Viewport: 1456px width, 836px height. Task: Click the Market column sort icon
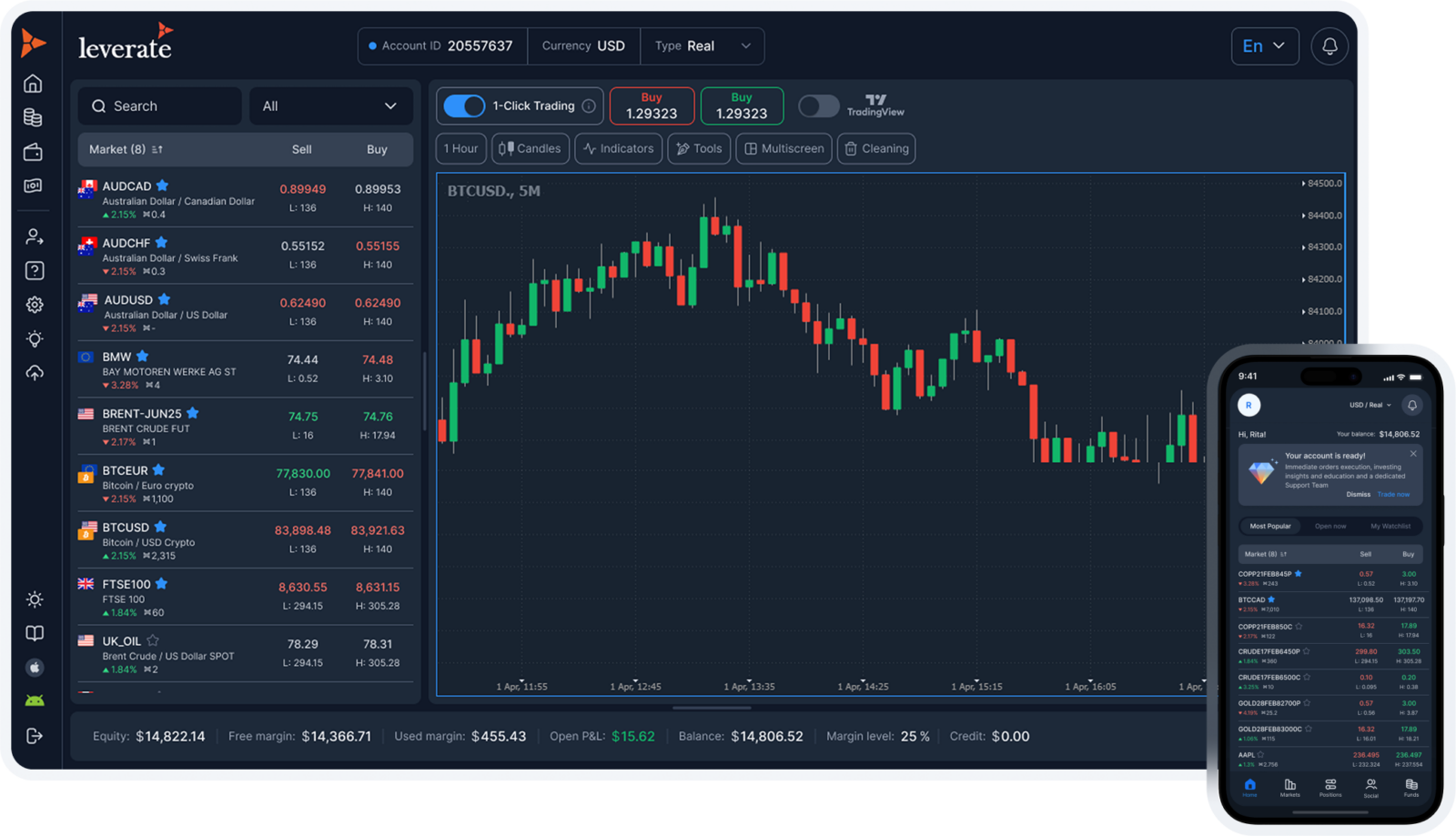pos(157,149)
